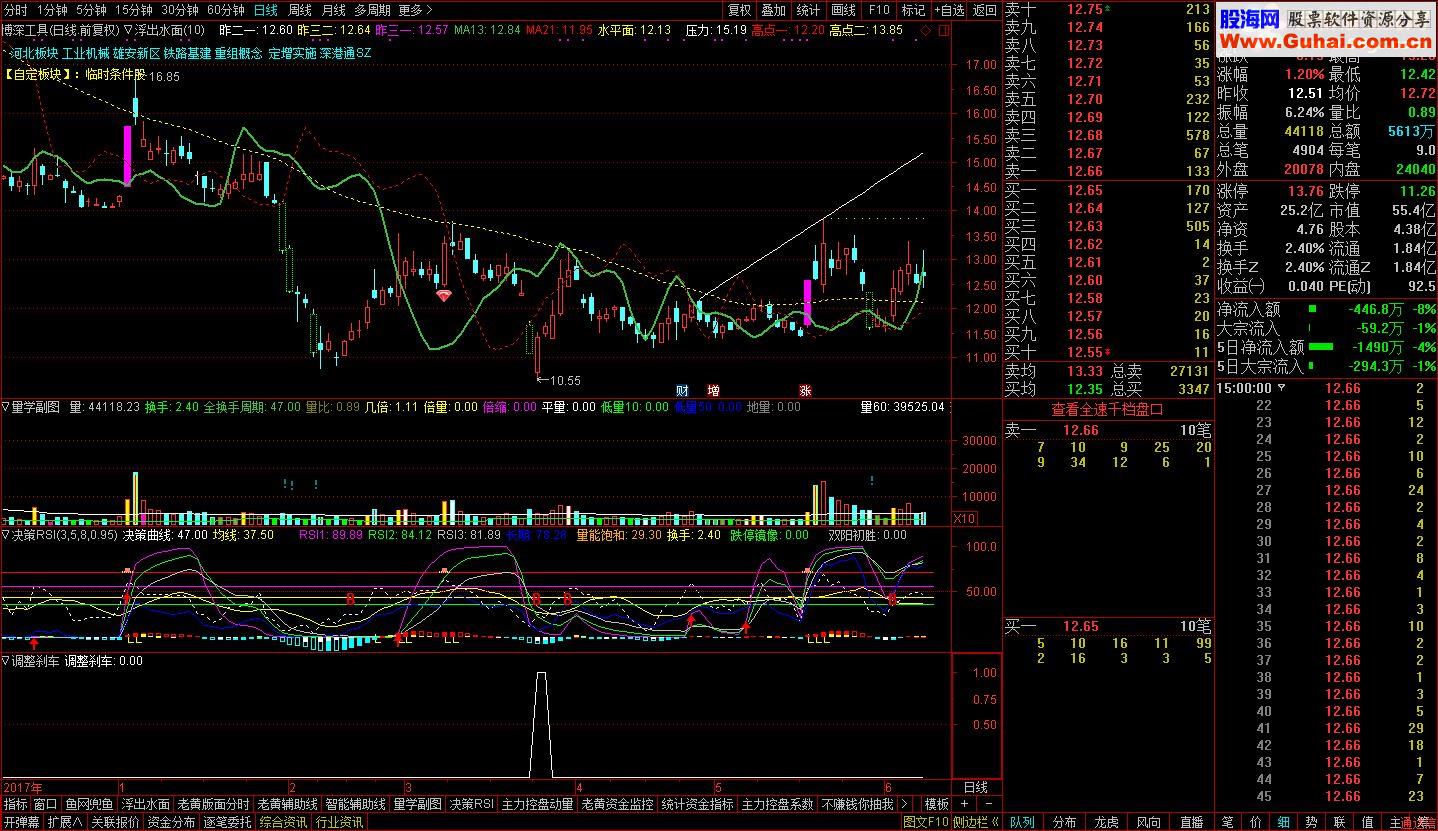Click 查看全速千档盘口 link

pos(1107,409)
